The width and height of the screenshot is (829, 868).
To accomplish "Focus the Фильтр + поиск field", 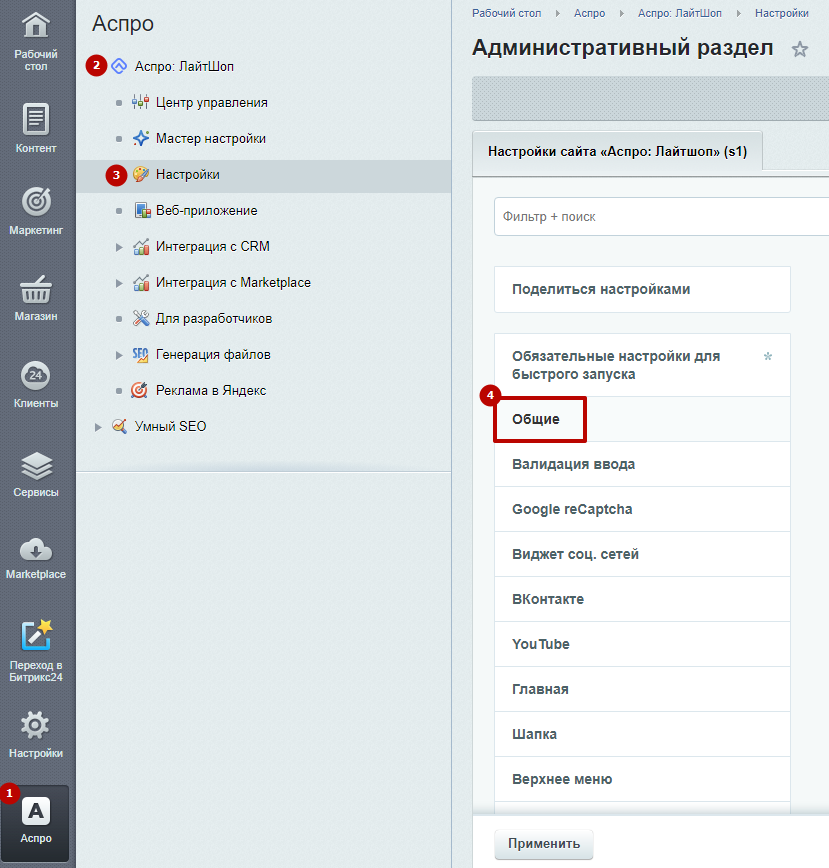I will coord(661,216).
